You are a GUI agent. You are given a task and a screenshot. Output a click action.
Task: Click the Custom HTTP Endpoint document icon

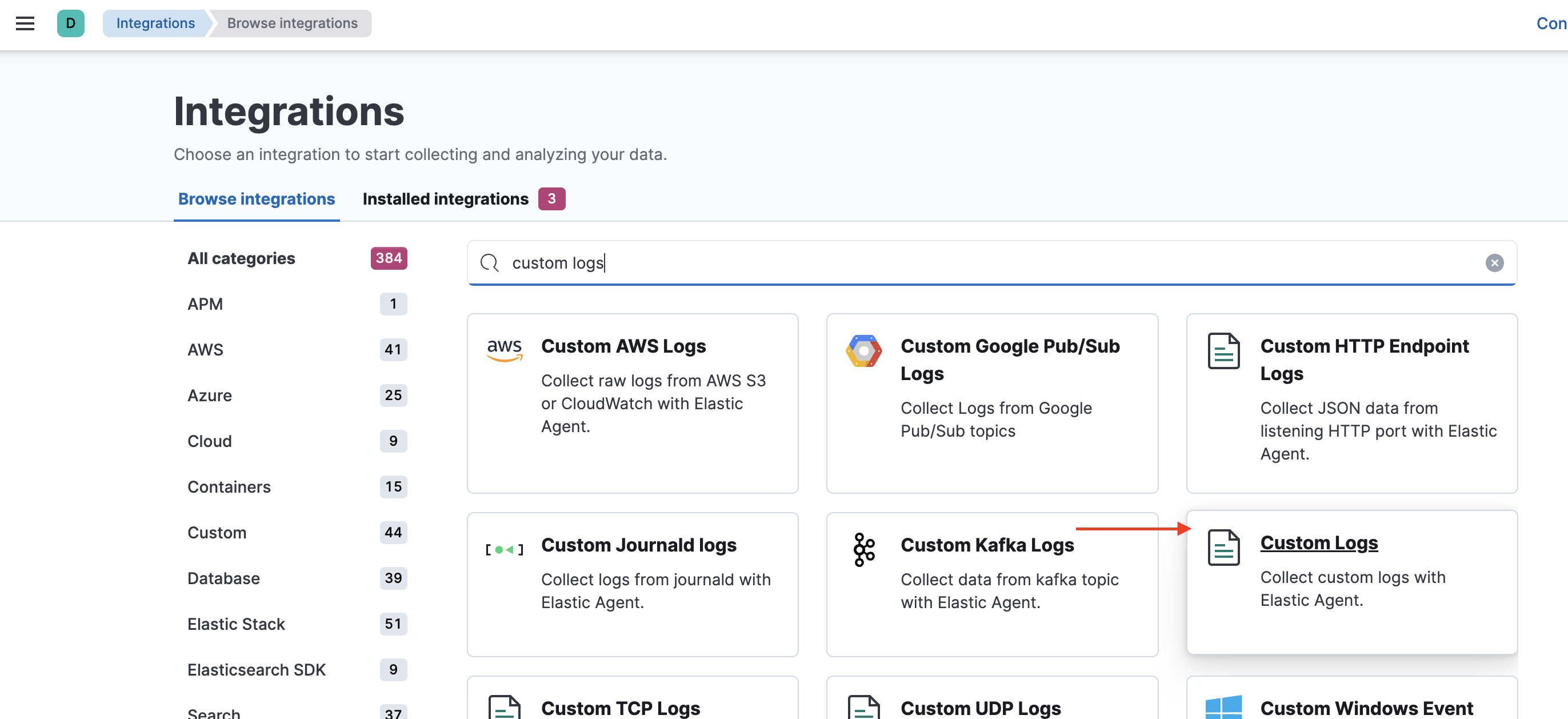point(1223,351)
